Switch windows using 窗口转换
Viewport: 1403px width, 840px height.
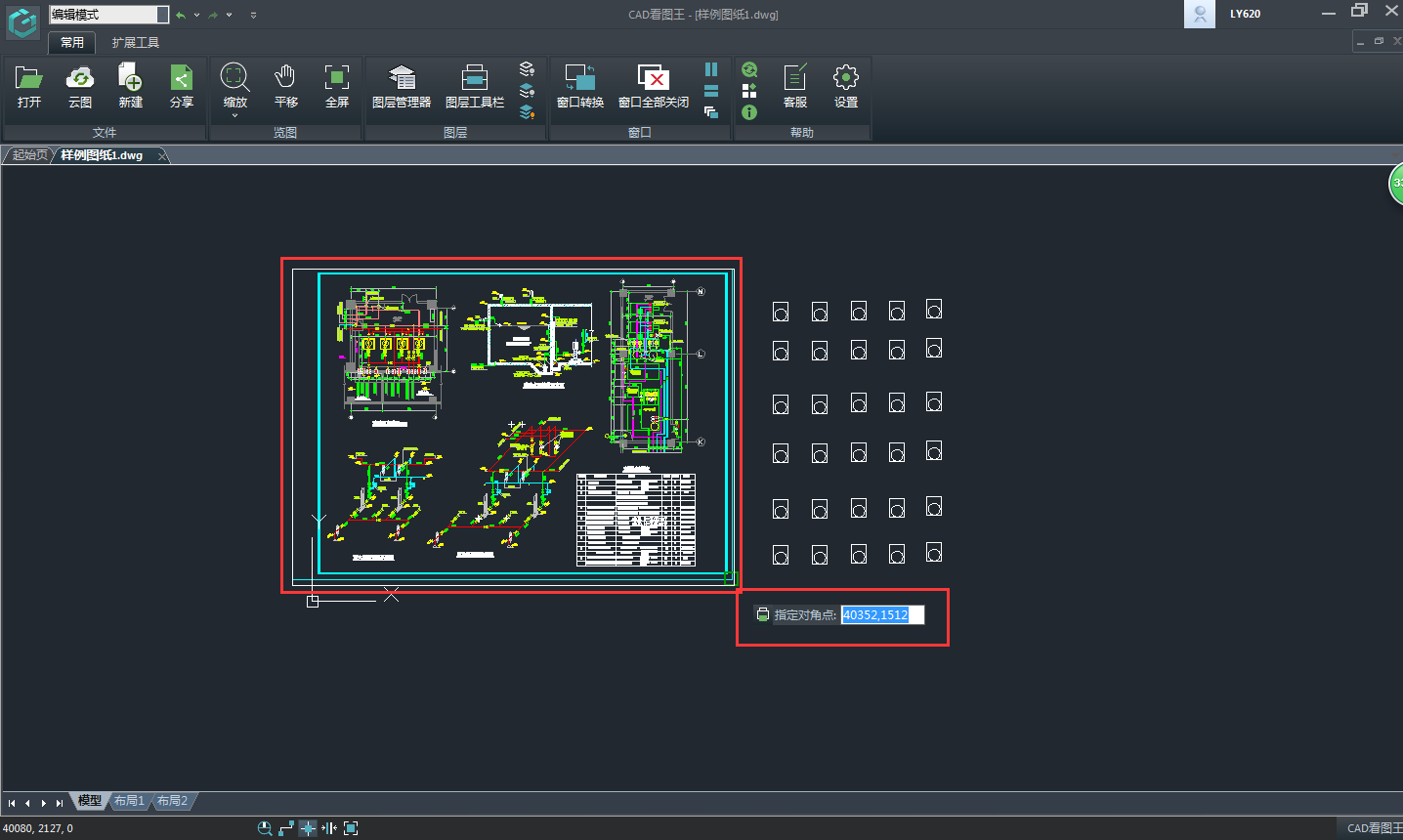click(580, 86)
